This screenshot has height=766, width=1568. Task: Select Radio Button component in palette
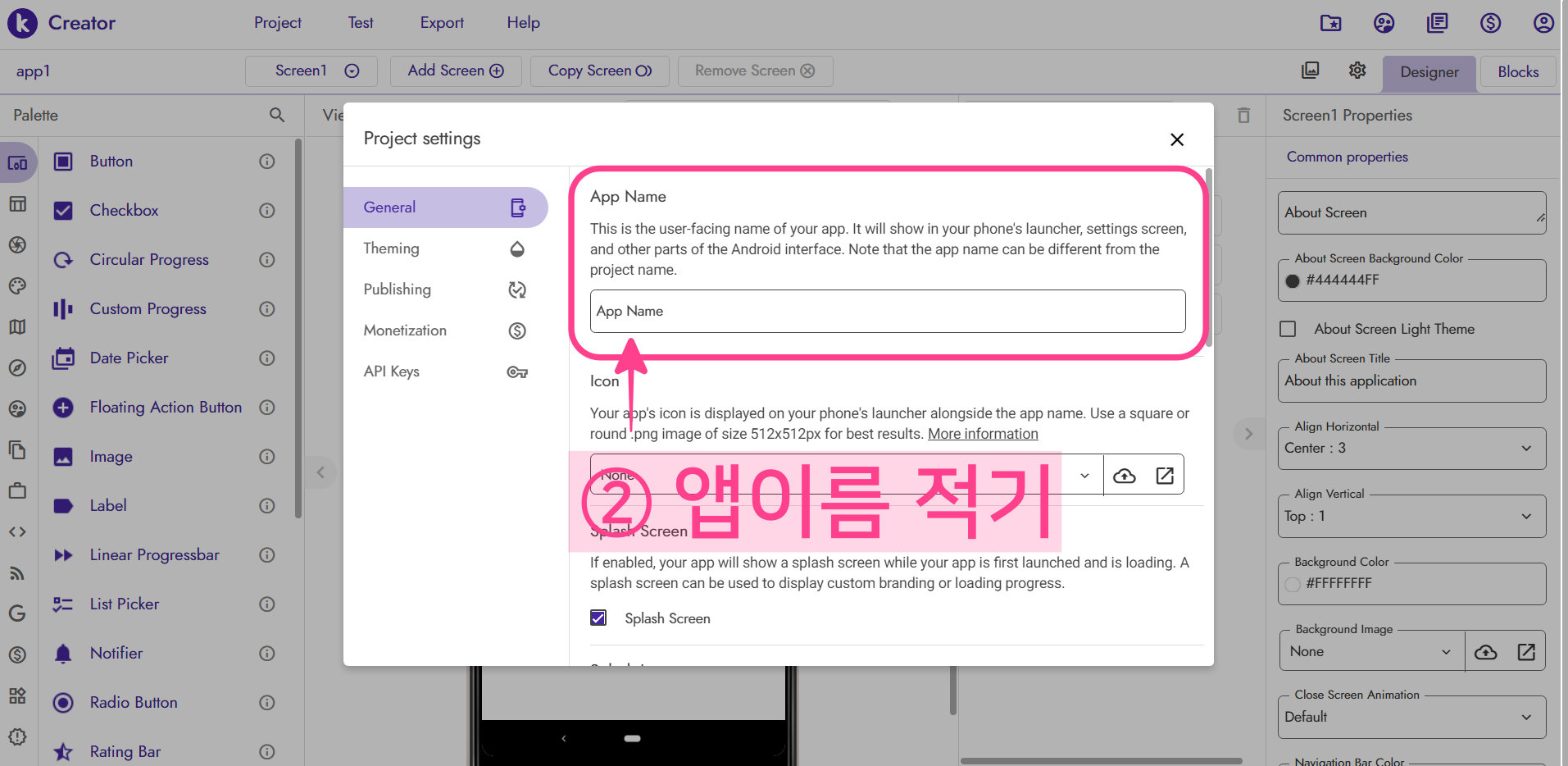(134, 703)
